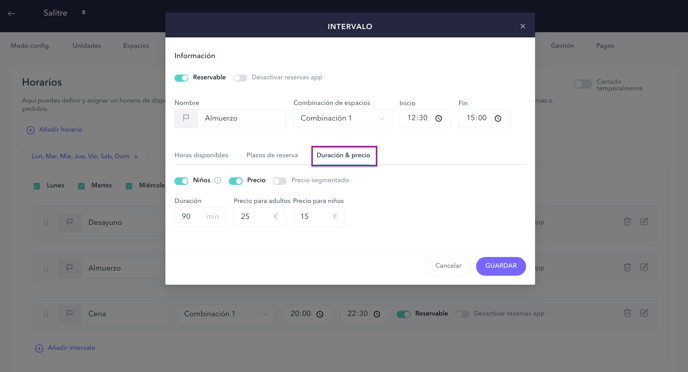Uncheck the Martes checkbox

(81, 186)
